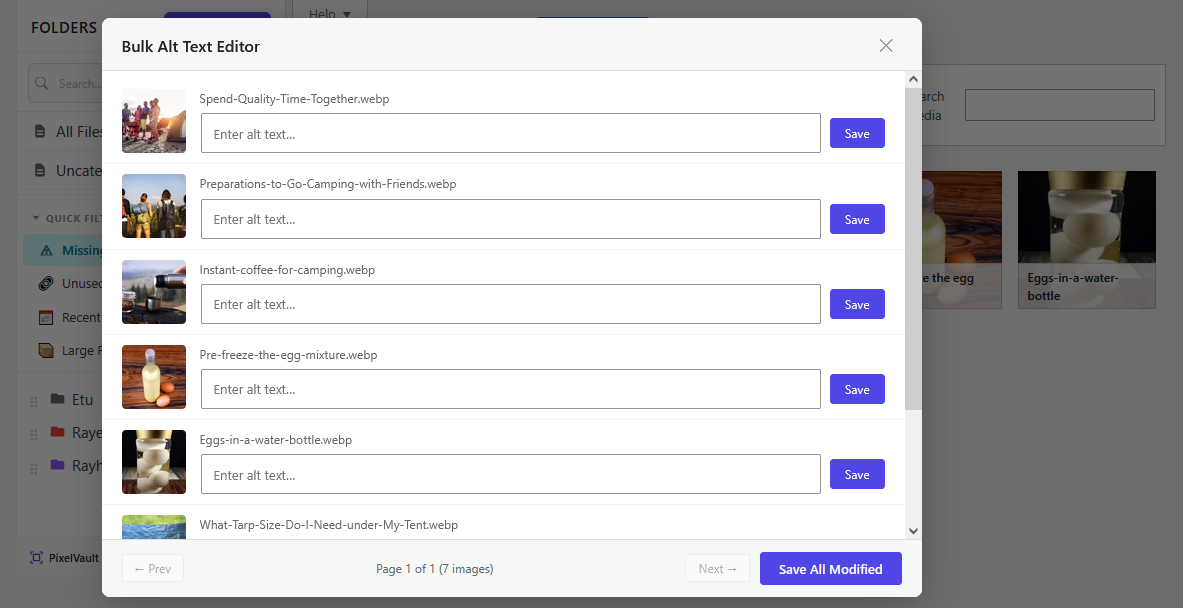
Task: Open the Help dropdown in background page
Action: pos(330,14)
